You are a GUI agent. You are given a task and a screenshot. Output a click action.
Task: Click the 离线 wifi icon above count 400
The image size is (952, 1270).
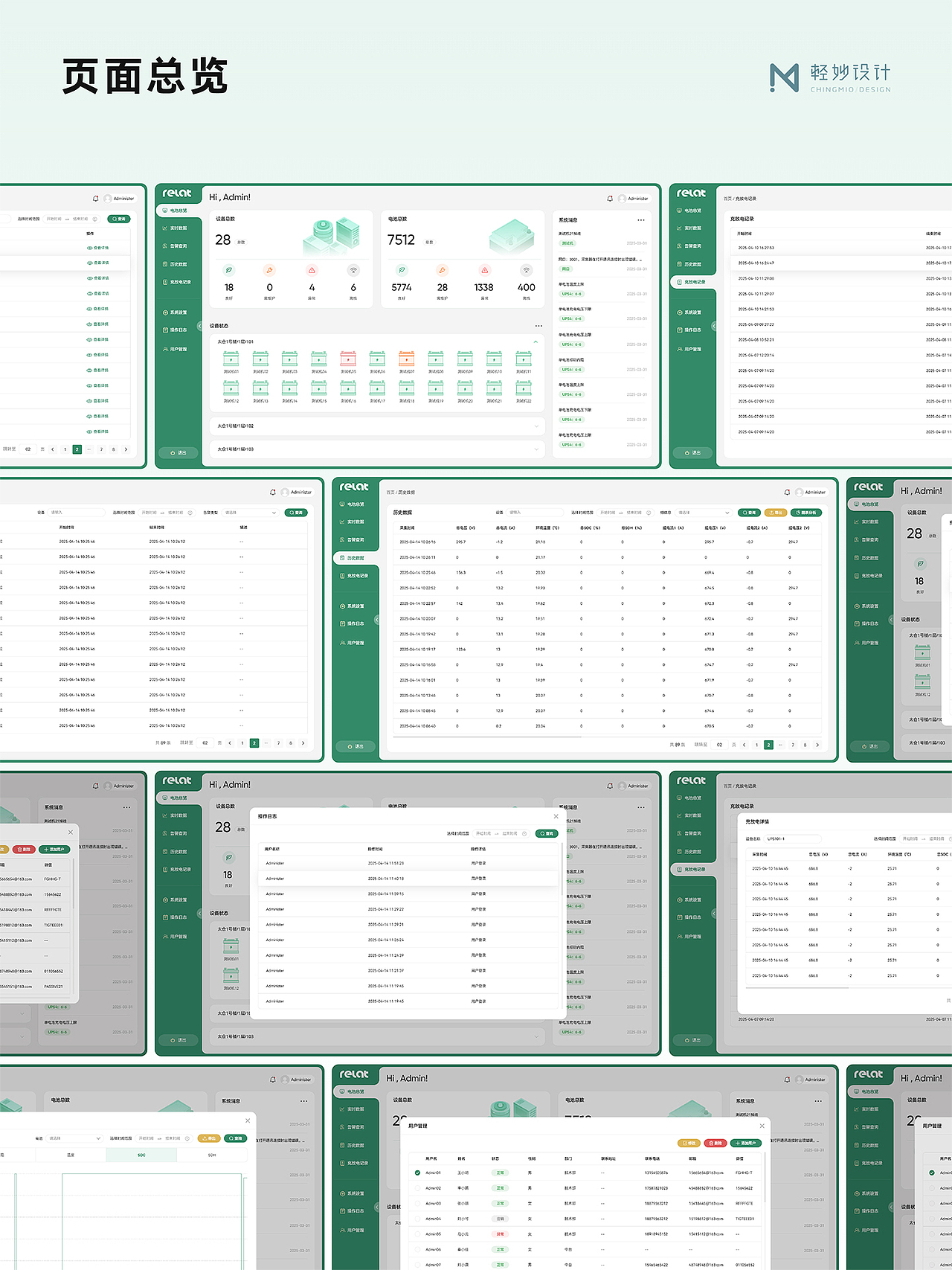527,270
